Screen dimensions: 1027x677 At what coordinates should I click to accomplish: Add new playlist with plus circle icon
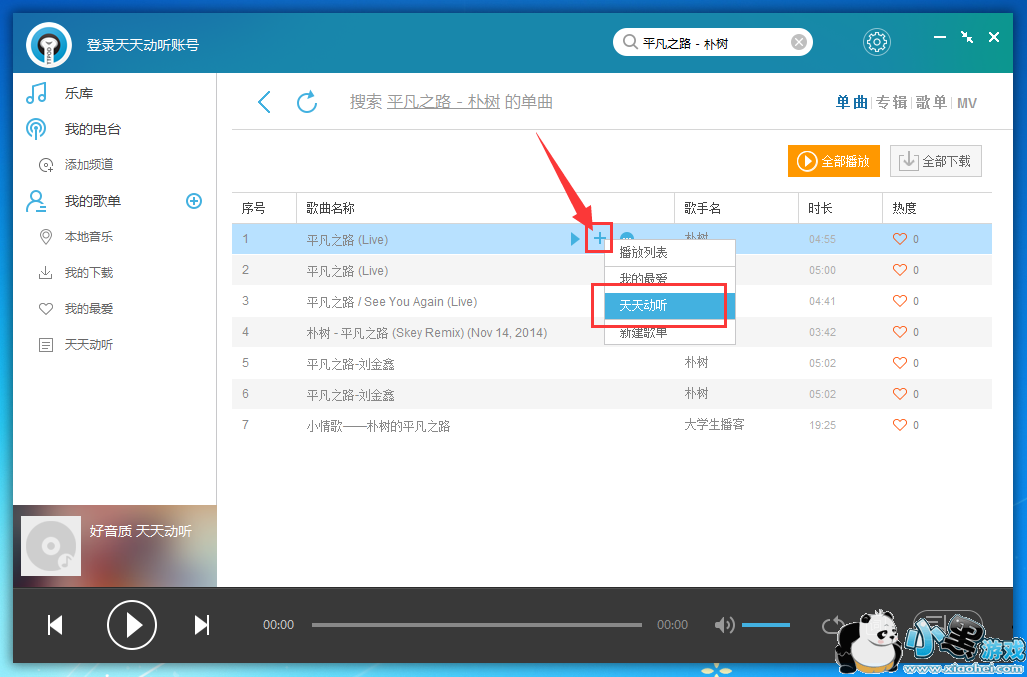click(x=194, y=201)
